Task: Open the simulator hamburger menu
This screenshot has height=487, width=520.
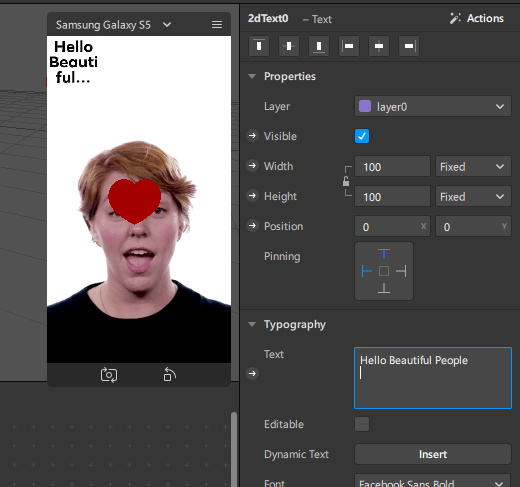Action: coord(217,25)
